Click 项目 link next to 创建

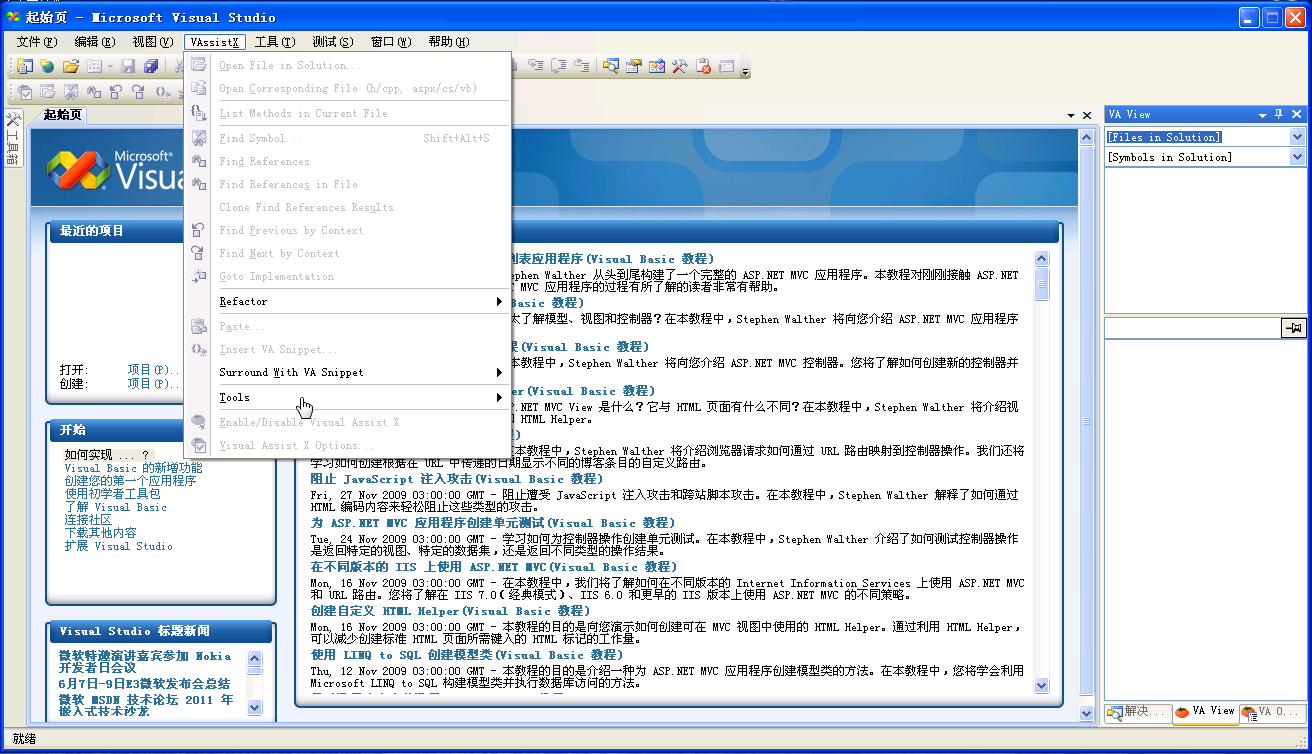152,383
